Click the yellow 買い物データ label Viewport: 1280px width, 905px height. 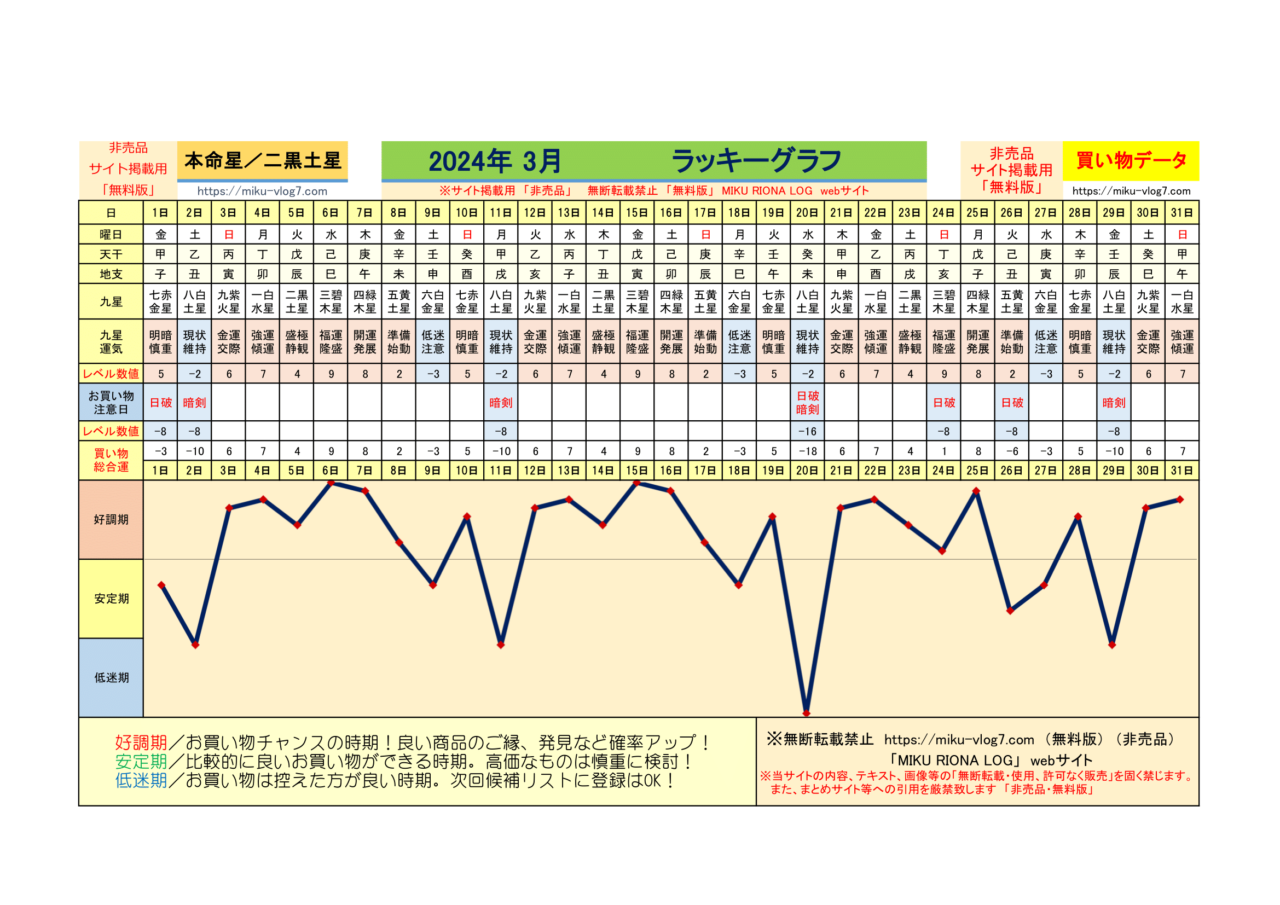1131,160
